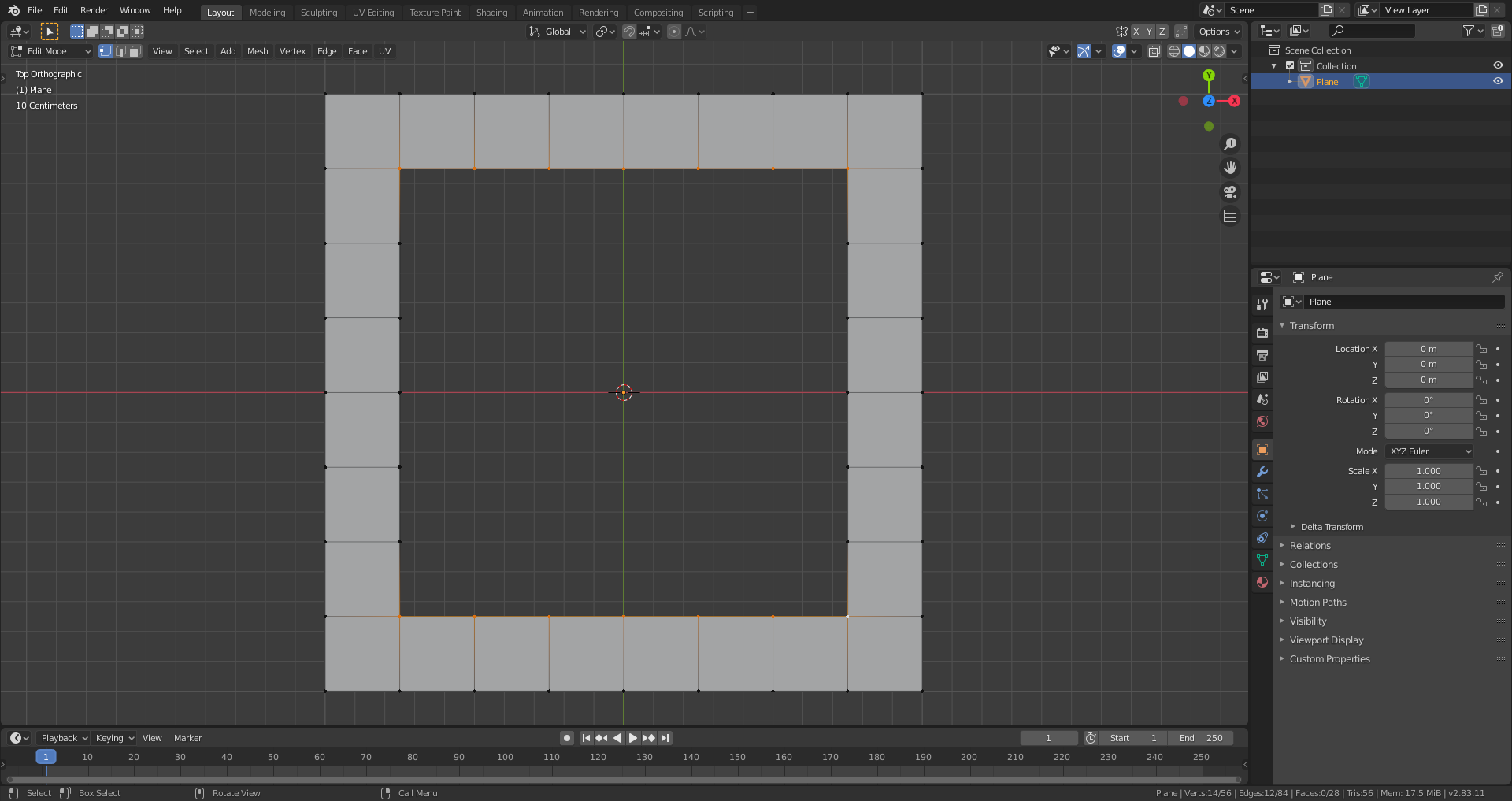Toggle X-ray display mode
1512x801 pixels.
1154,51
